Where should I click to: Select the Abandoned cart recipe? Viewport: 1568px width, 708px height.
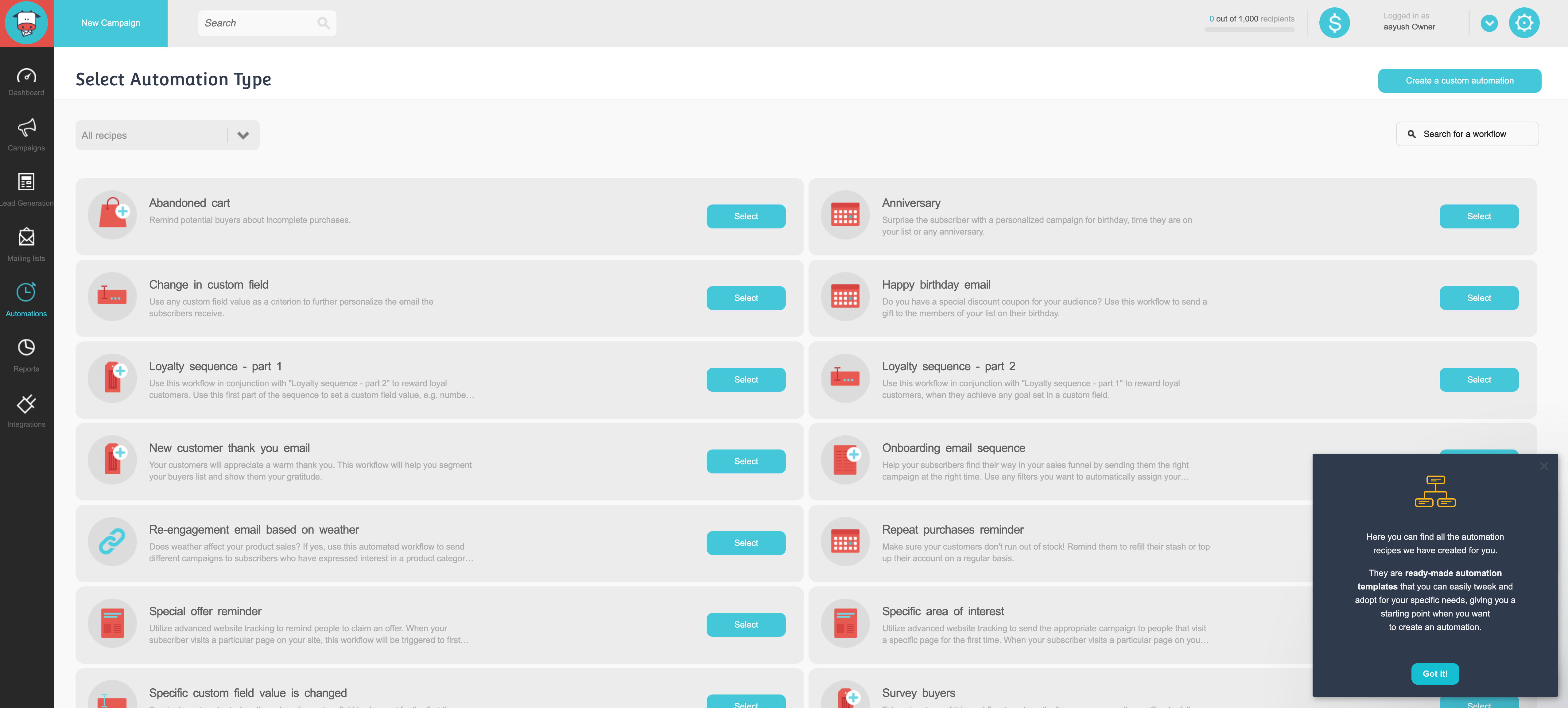pos(746,216)
